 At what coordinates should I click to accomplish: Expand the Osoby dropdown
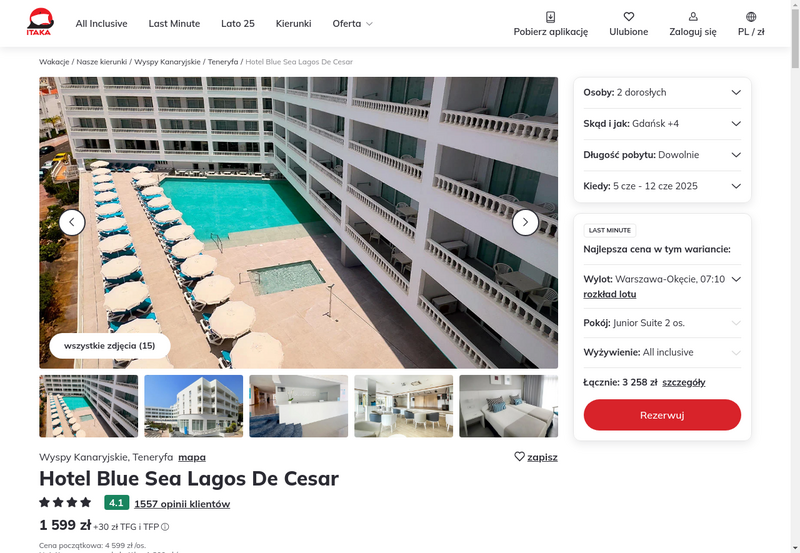(662, 92)
